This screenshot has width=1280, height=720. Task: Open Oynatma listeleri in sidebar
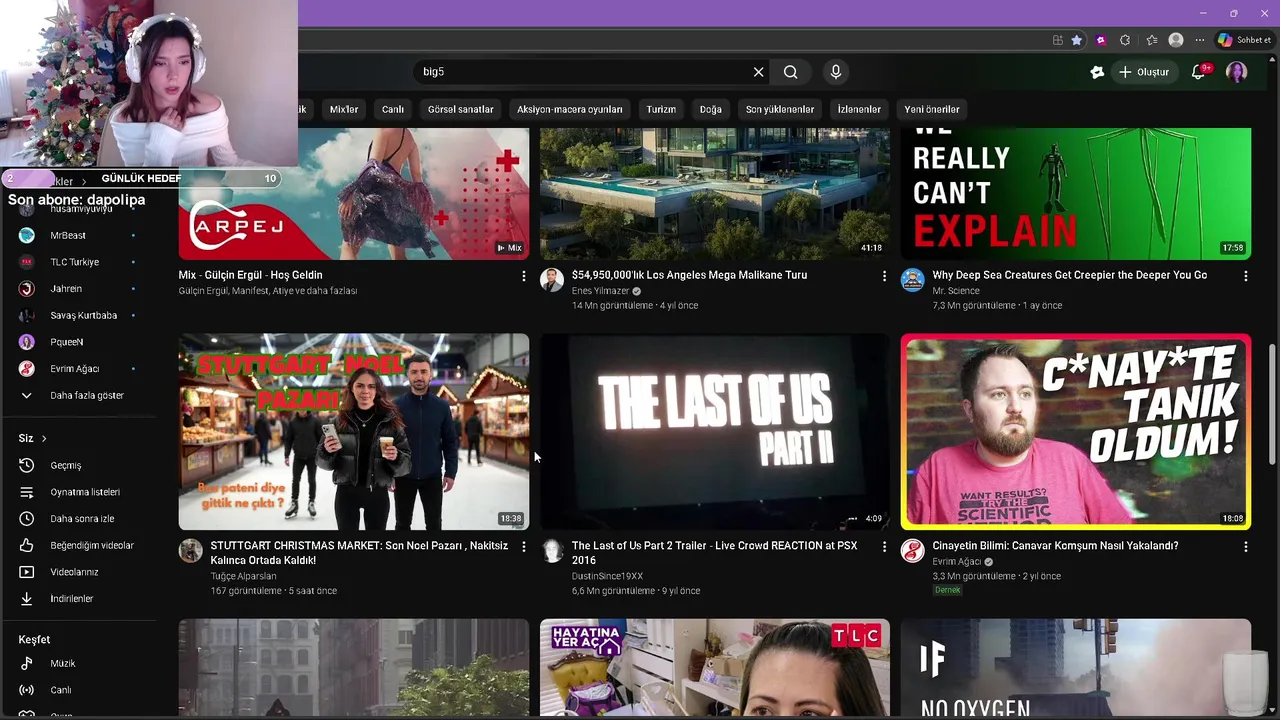coord(85,492)
